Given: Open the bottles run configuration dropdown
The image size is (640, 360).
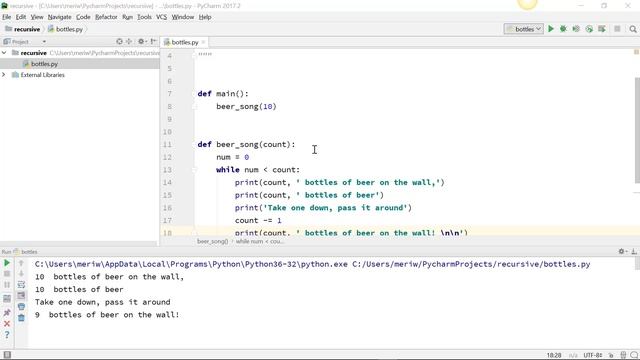Looking at the screenshot, I should (524, 29).
